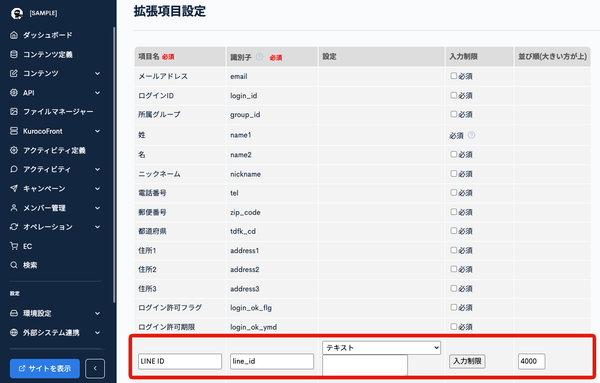Expand the コンテンツ menu chevron
The width and height of the screenshot is (600, 383).
coord(98,73)
